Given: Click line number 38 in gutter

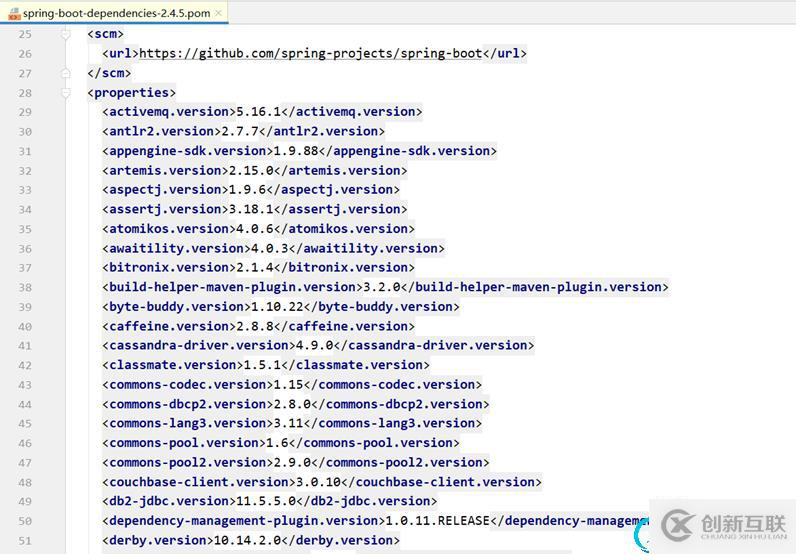Looking at the screenshot, I should pos(25,287).
